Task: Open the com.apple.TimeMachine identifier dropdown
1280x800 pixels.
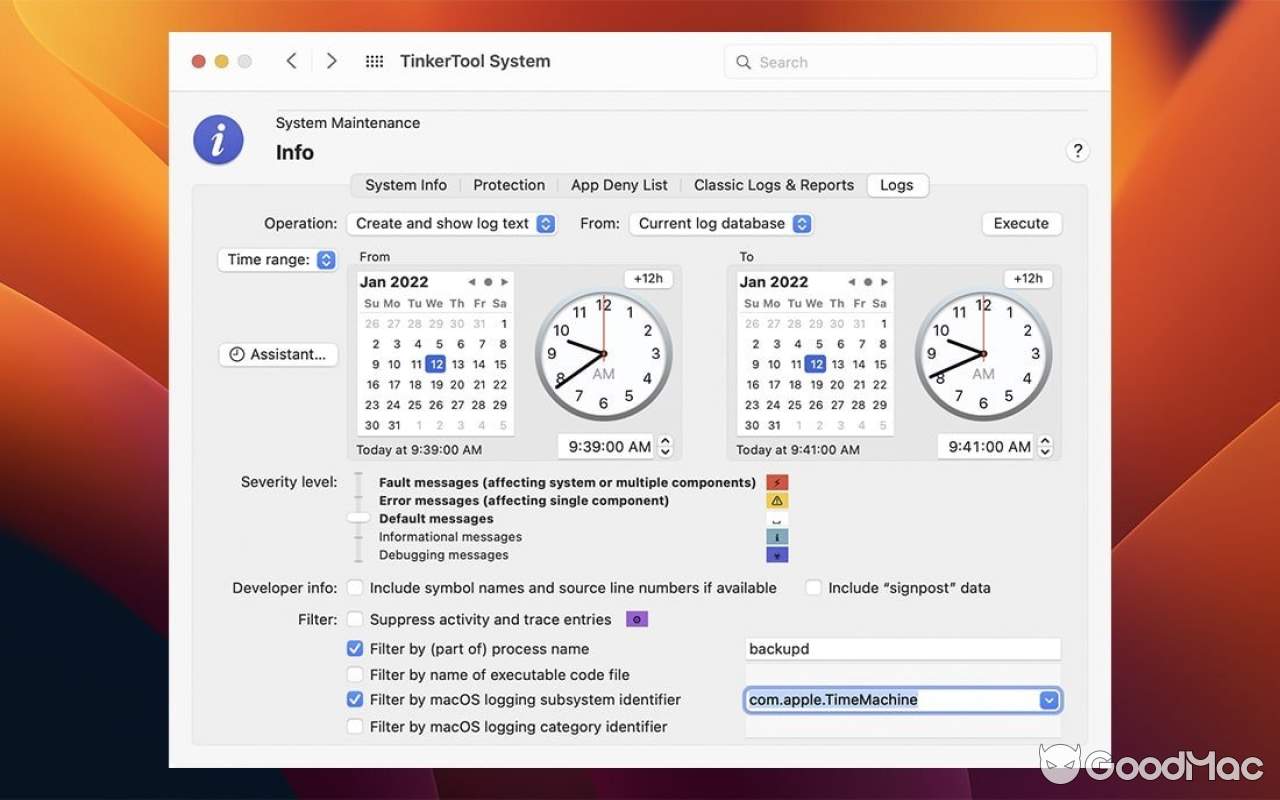Action: click(1050, 700)
